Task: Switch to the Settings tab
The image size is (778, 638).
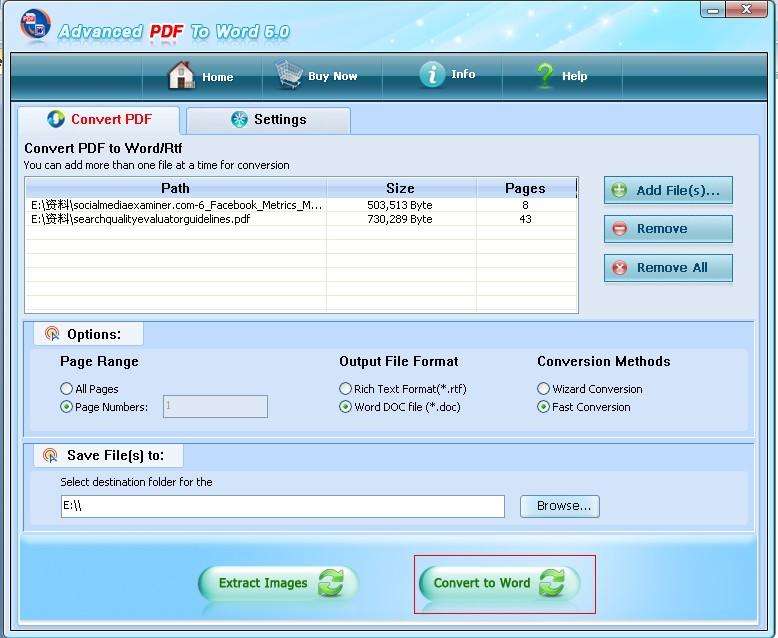Action: (268, 120)
